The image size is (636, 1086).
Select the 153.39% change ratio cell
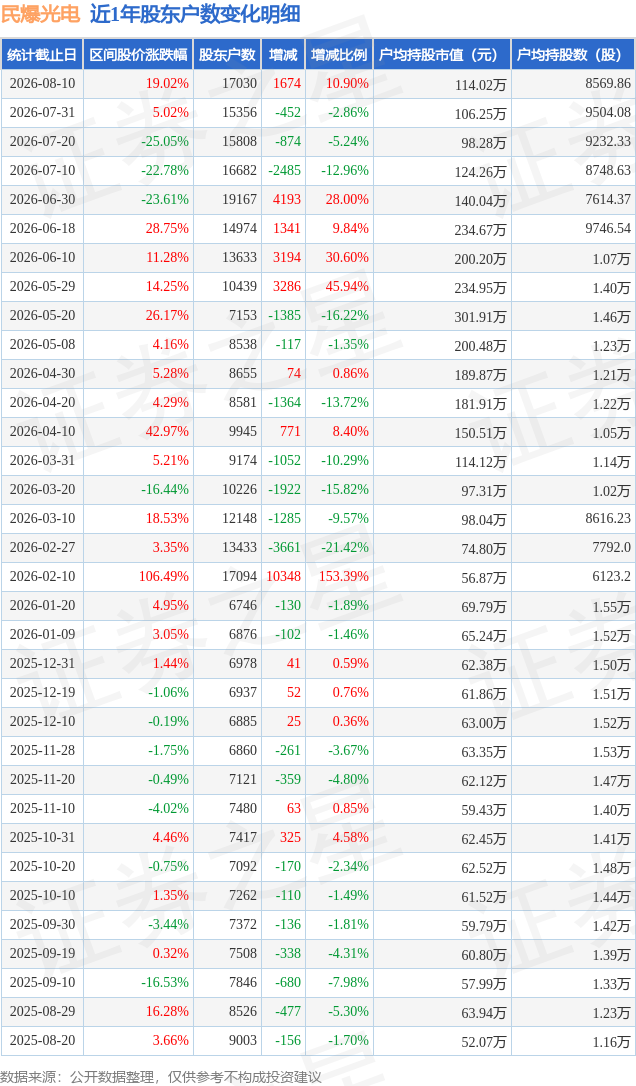[x=343, y=576]
